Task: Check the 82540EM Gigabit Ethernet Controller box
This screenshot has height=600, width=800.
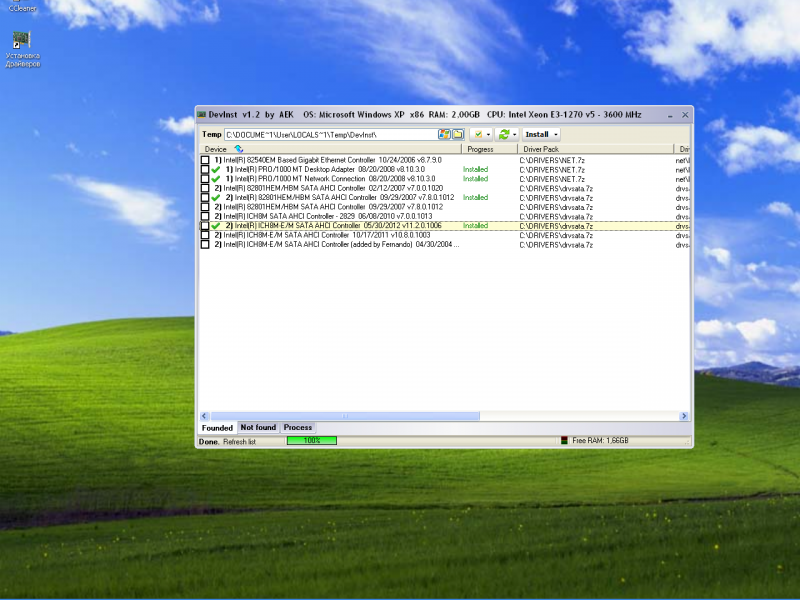Action: tap(205, 160)
